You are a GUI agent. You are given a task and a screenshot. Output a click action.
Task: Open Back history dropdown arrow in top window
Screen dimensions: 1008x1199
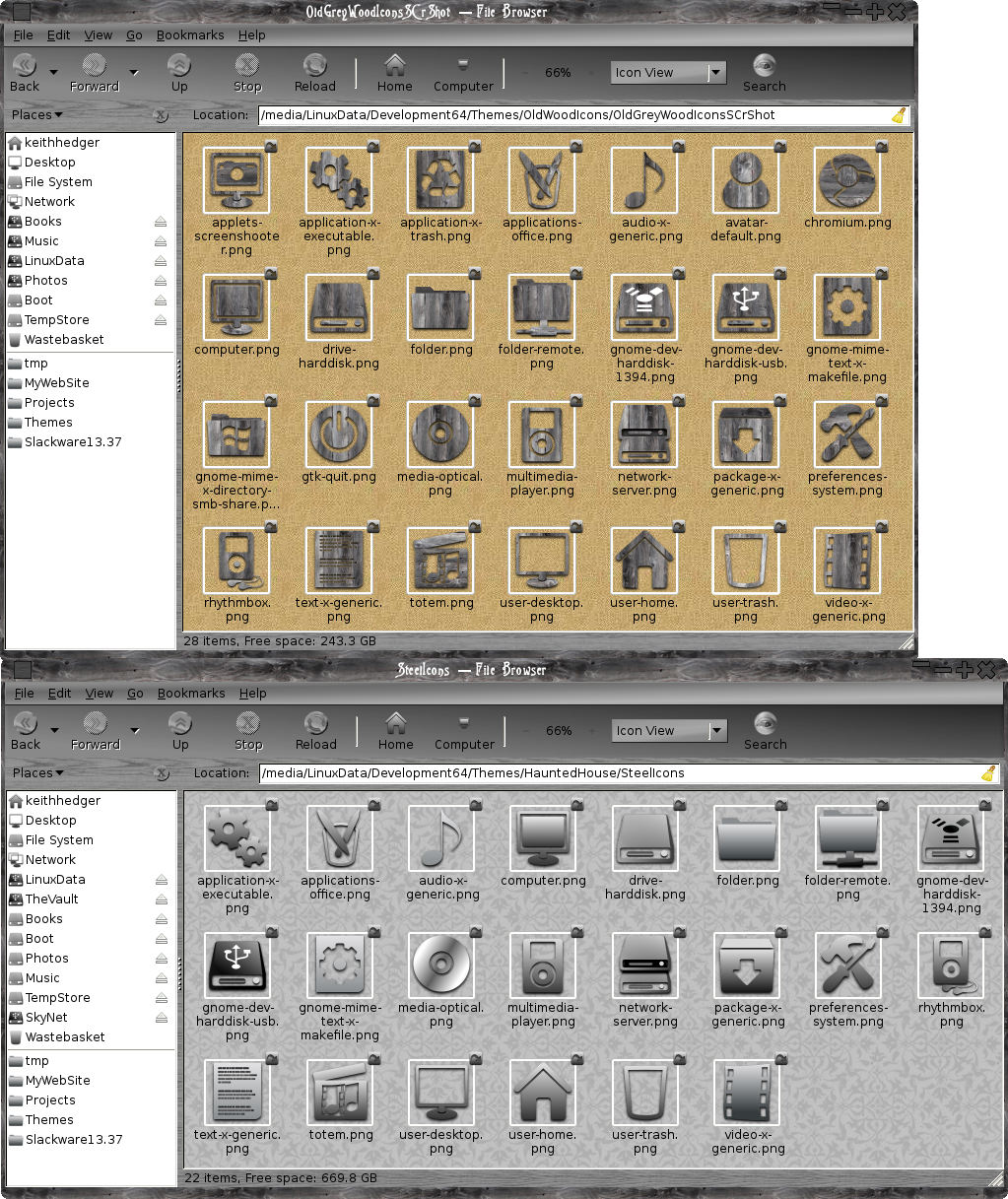53,72
